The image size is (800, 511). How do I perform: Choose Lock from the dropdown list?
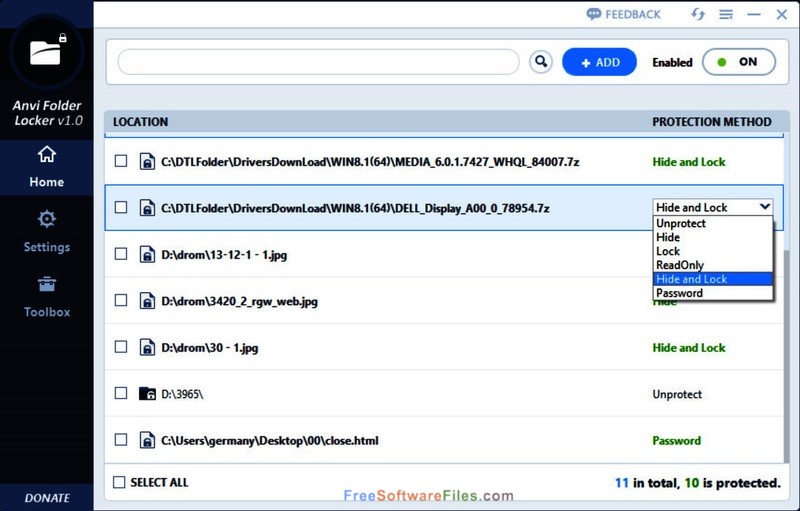coord(713,251)
